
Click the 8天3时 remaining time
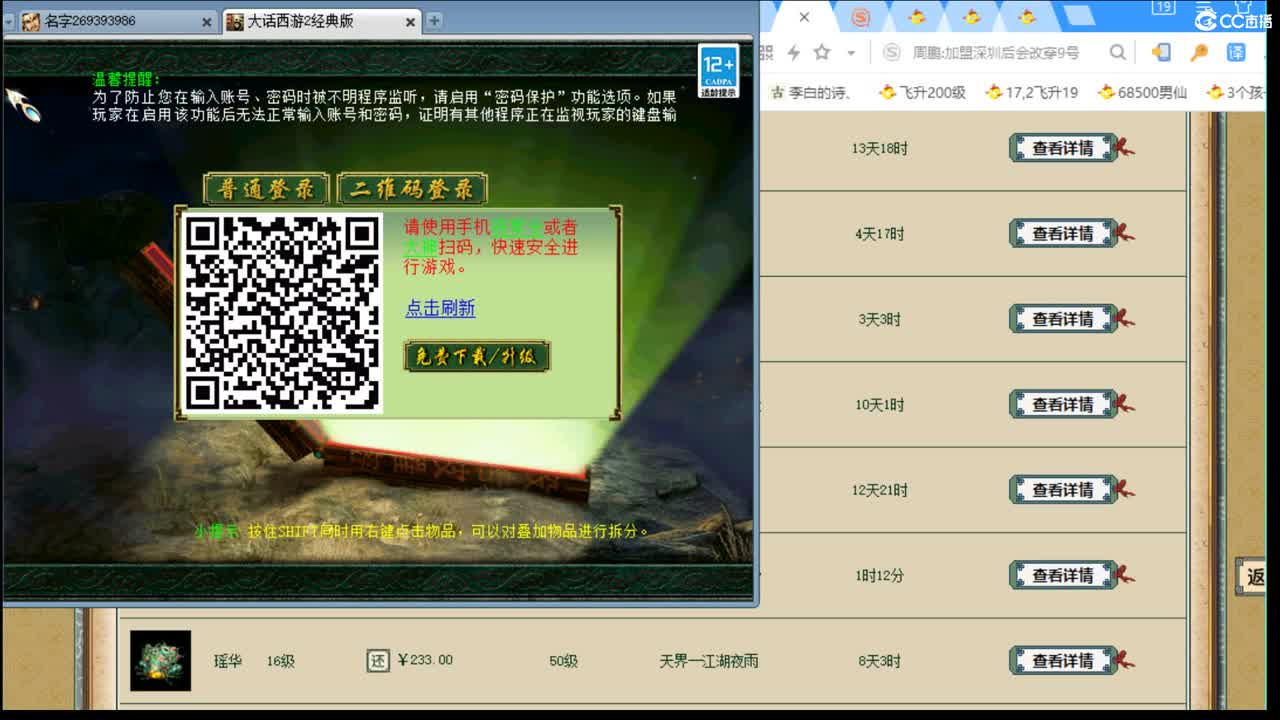pos(879,661)
